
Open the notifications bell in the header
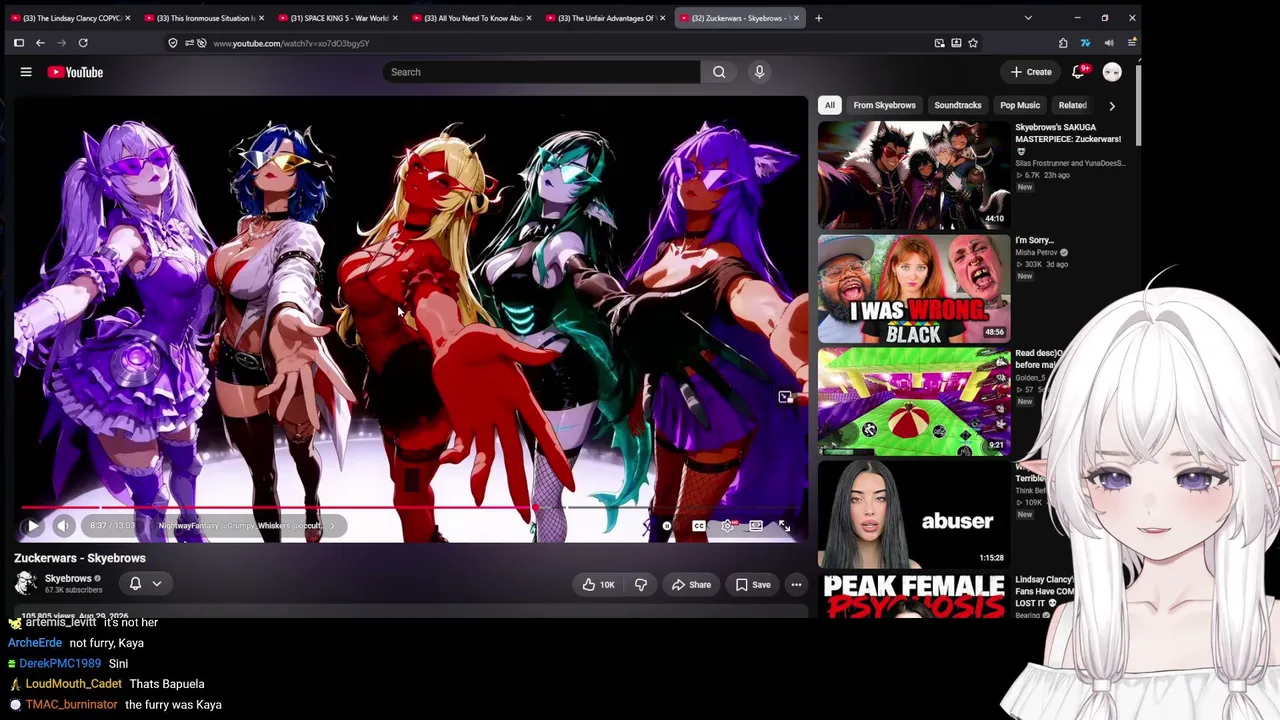[1078, 72]
